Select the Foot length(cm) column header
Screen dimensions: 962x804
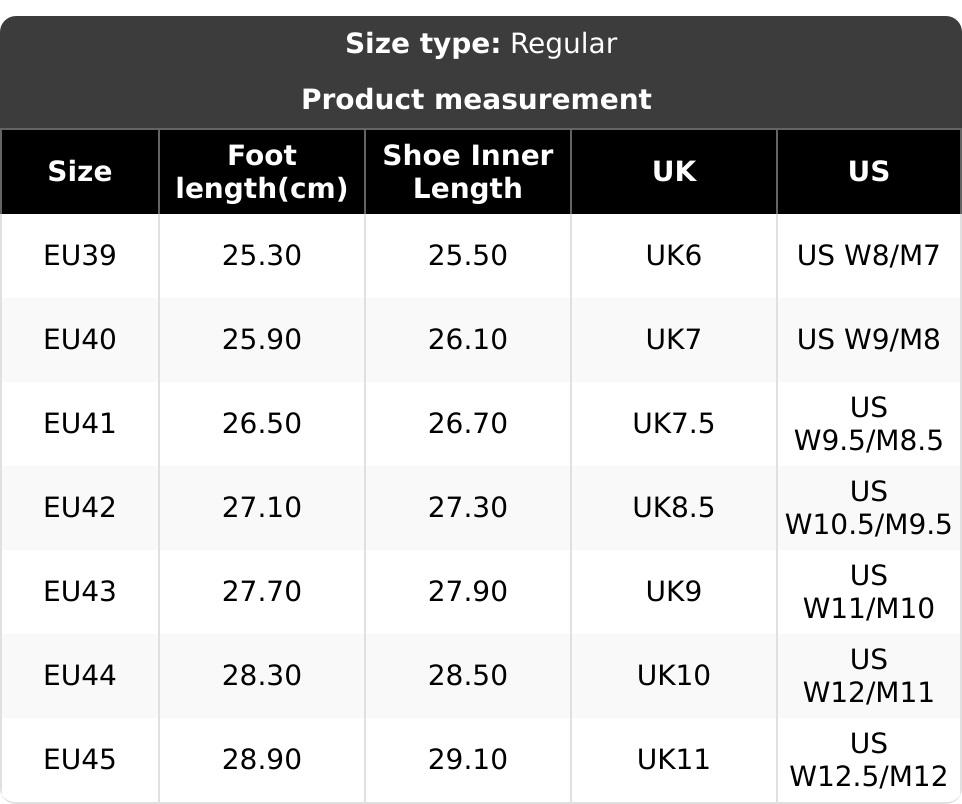tap(262, 171)
